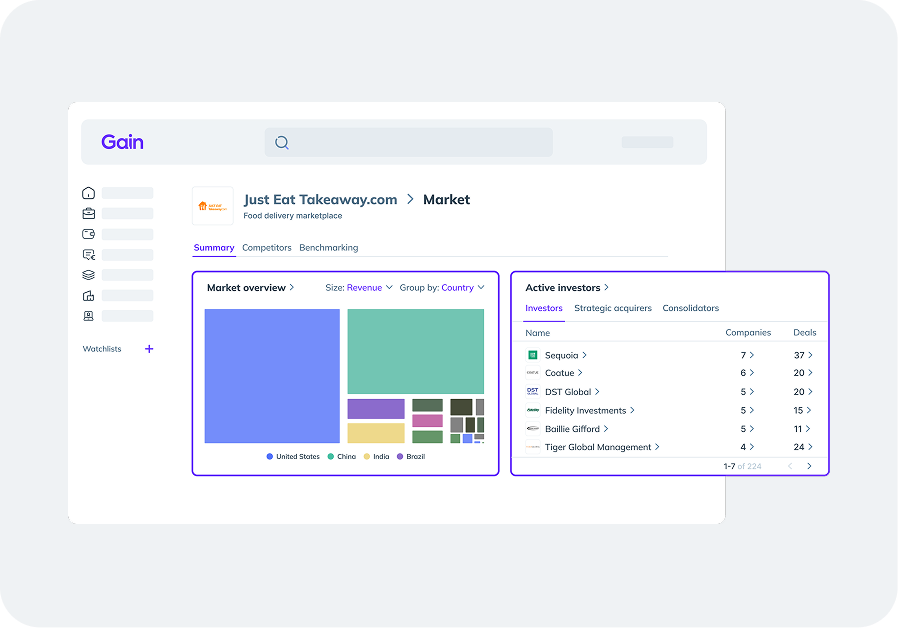Click the pink treemap block
898x628 pixels.
pos(427,421)
